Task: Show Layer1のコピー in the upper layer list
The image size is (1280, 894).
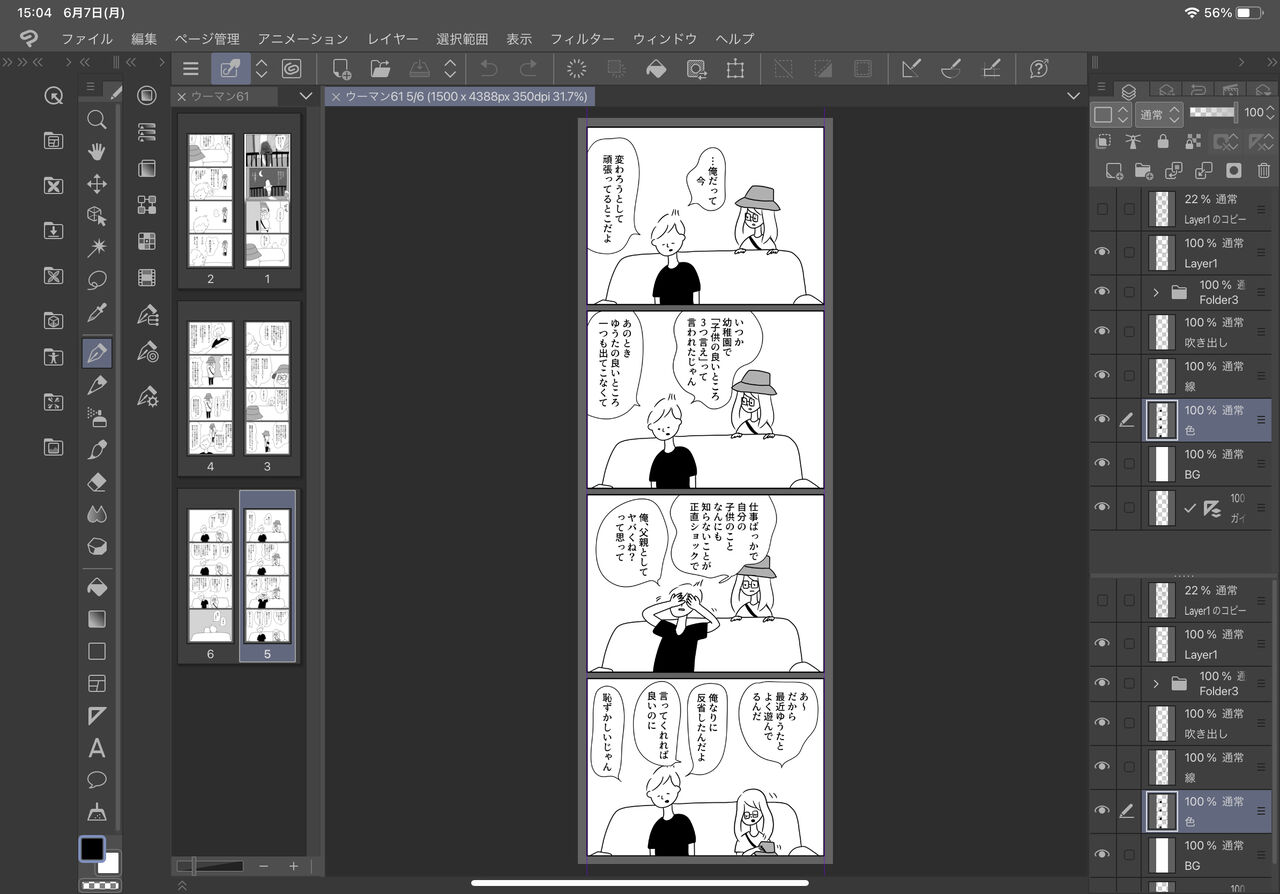Action: [1102, 209]
